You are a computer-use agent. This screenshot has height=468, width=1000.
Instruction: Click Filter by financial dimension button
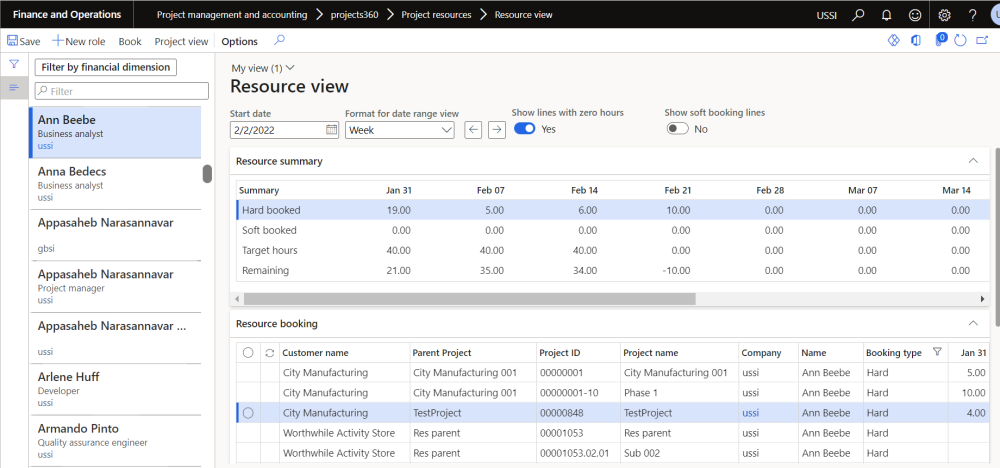(x=105, y=67)
